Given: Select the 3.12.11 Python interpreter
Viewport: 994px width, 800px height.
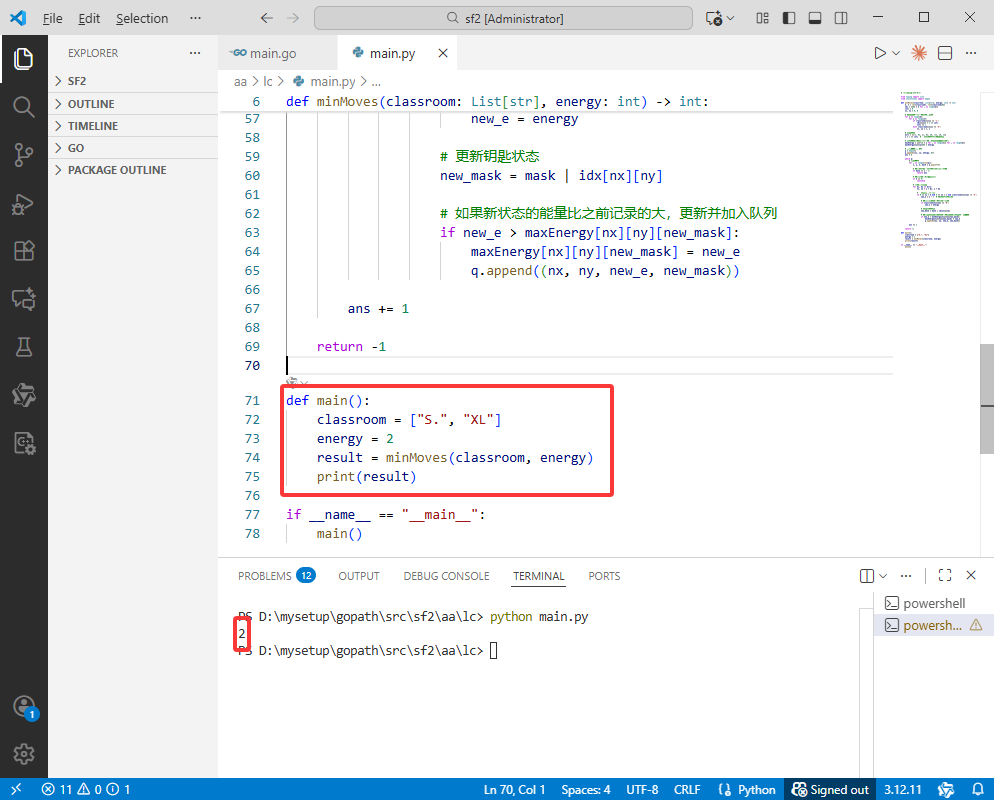Looking at the screenshot, I should [x=903, y=789].
